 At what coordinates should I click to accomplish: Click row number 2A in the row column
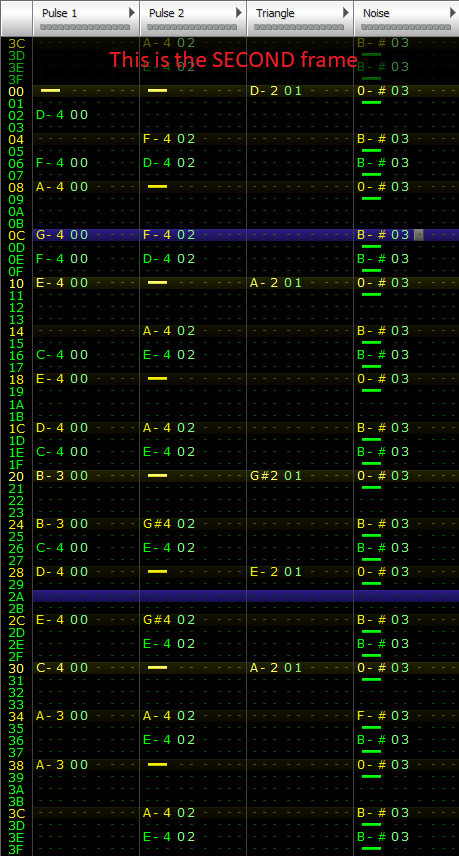tap(16, 596)
